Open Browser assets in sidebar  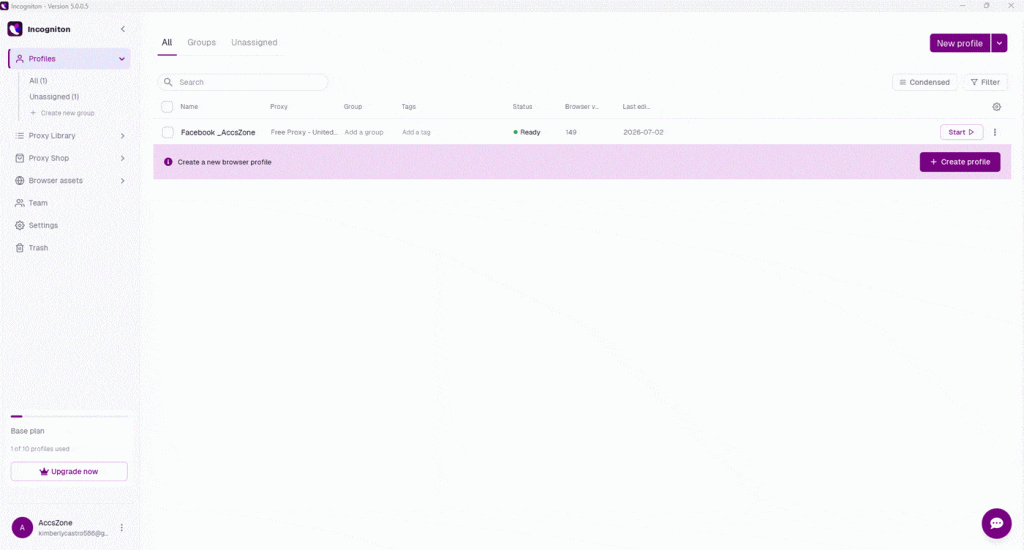tap(56, 180)
